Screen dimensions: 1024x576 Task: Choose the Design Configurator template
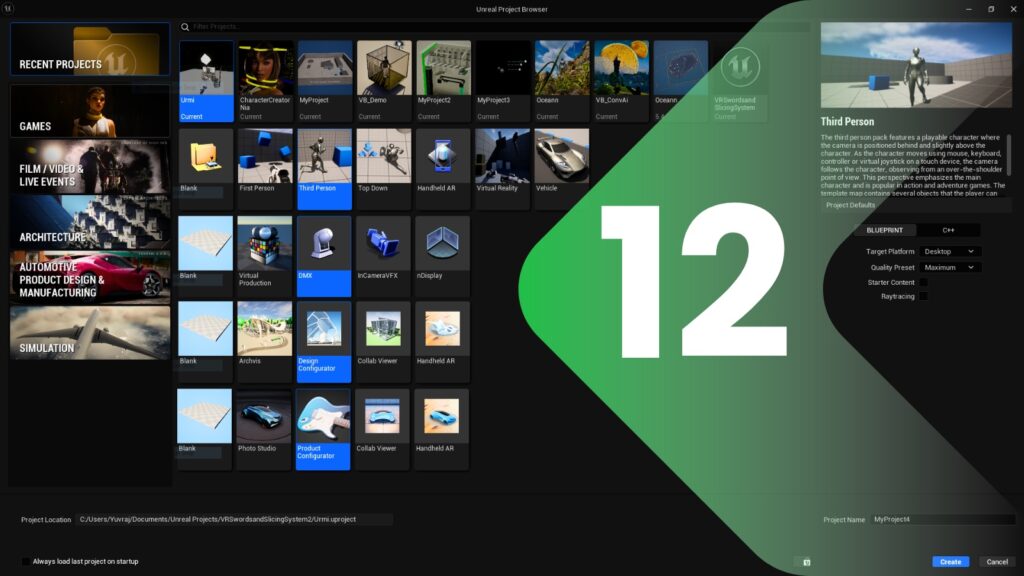click(324, 342)
